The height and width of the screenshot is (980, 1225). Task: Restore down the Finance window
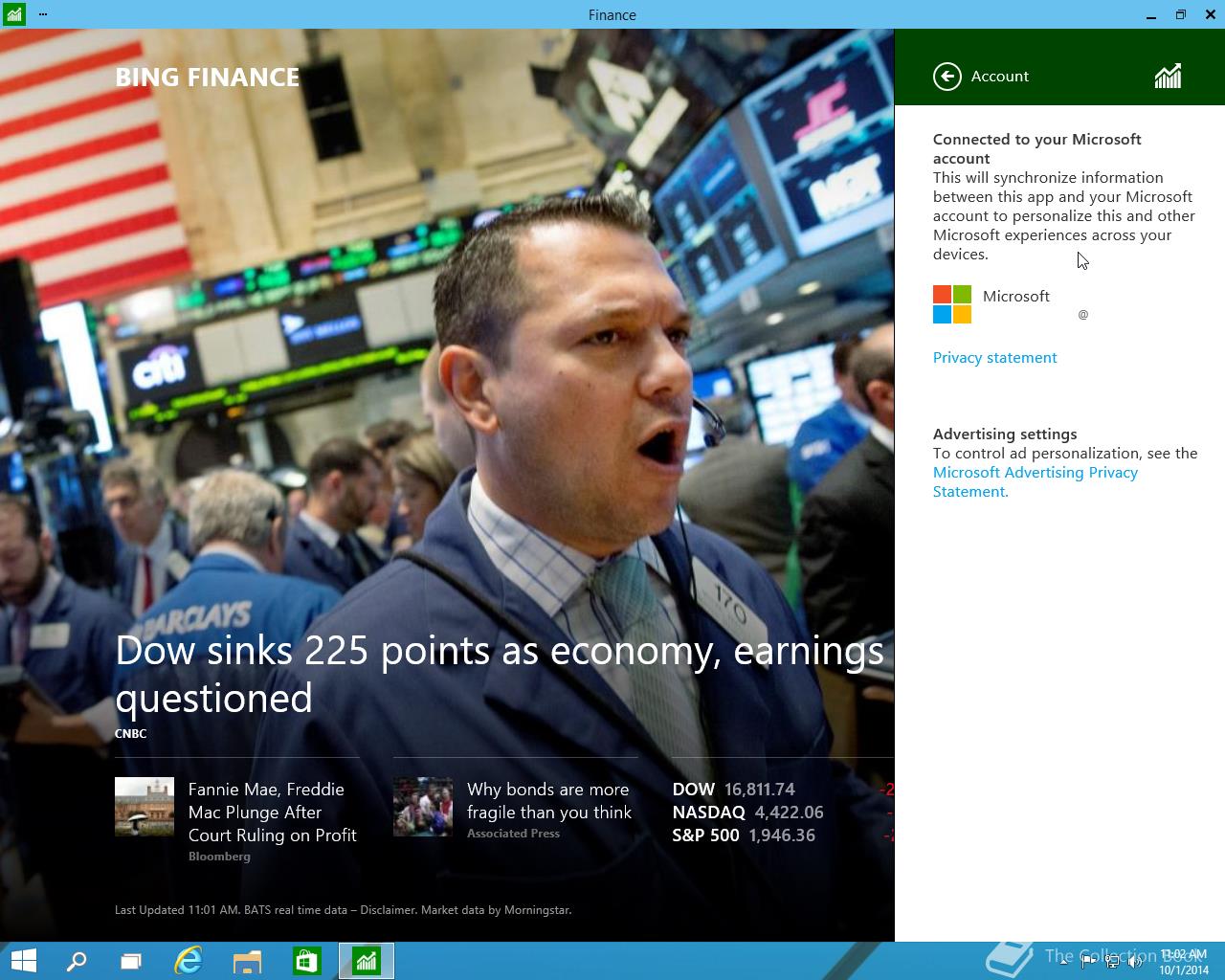click(1180, 14)
